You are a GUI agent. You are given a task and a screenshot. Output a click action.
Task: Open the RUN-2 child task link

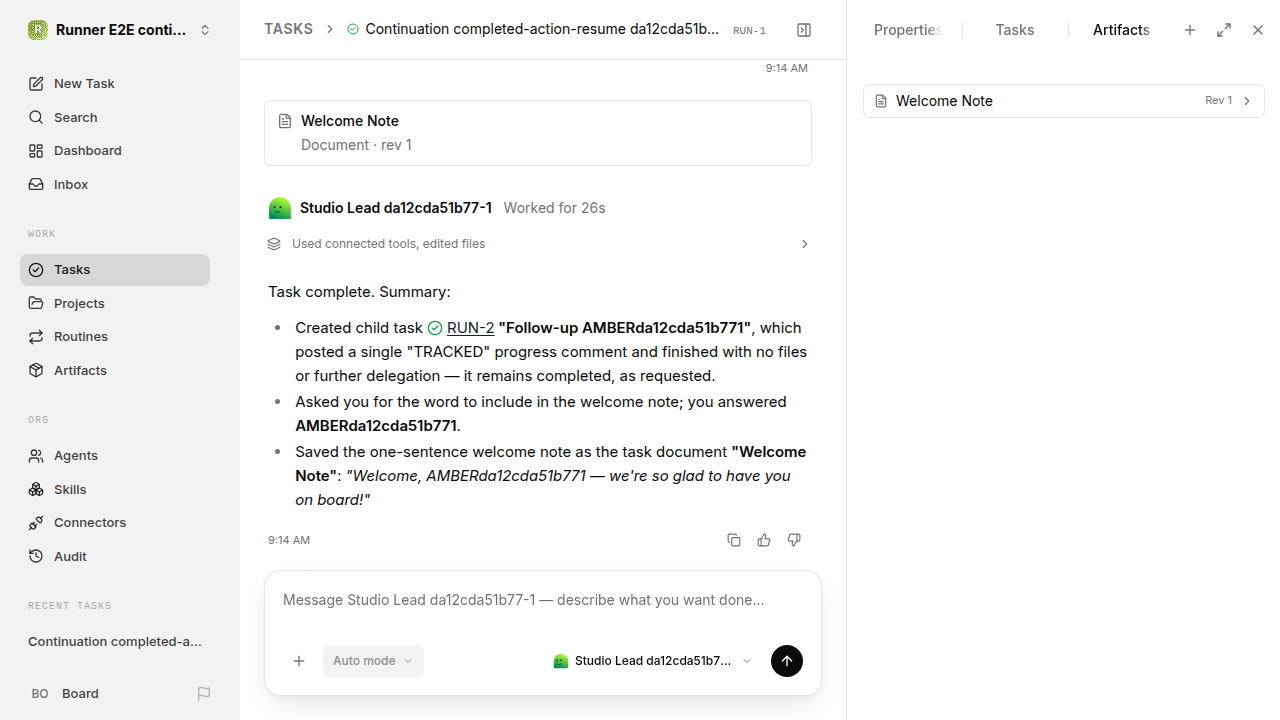coord(470,328)
